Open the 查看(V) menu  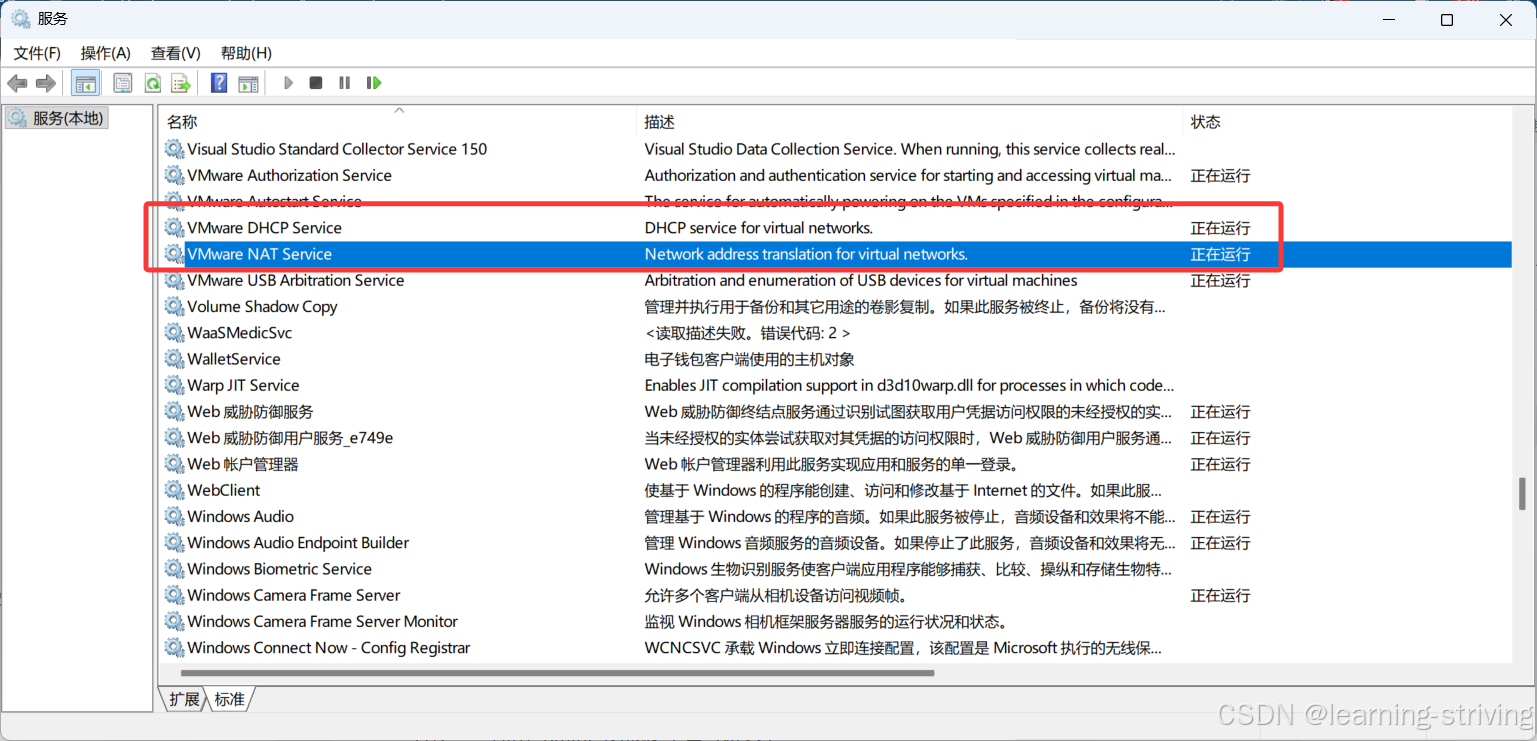coord(176,53)
